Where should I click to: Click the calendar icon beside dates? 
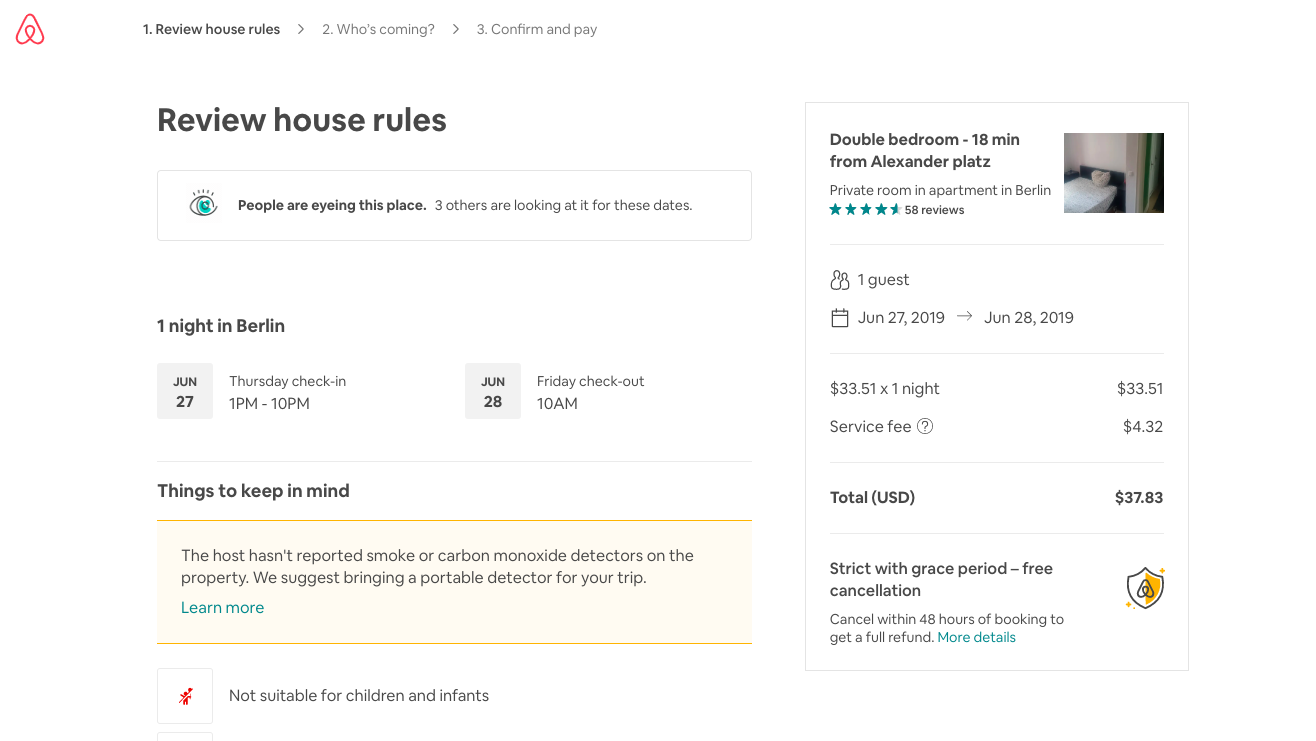[840, 318]
